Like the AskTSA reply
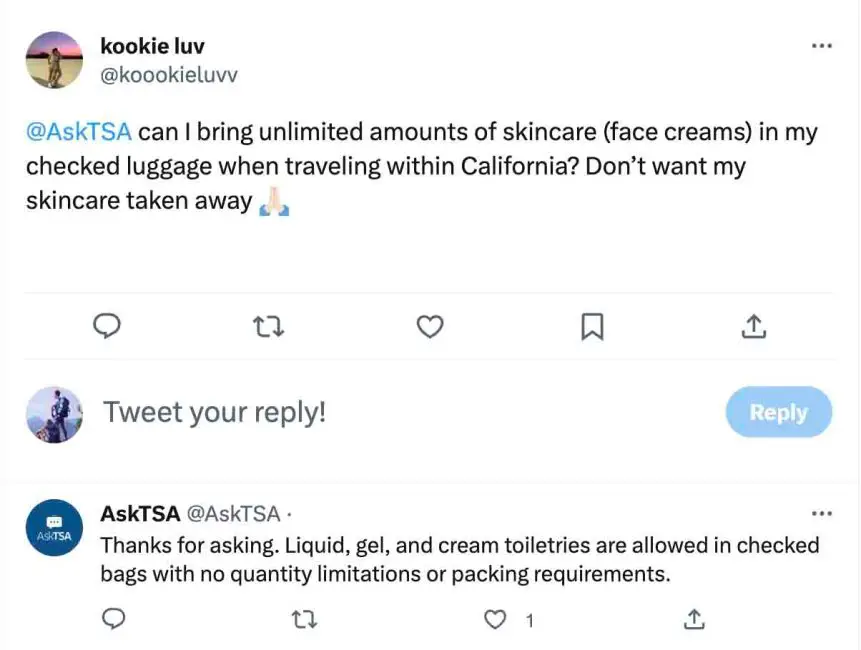This screenshot has height=650, width=861. (x=495, y=620)
